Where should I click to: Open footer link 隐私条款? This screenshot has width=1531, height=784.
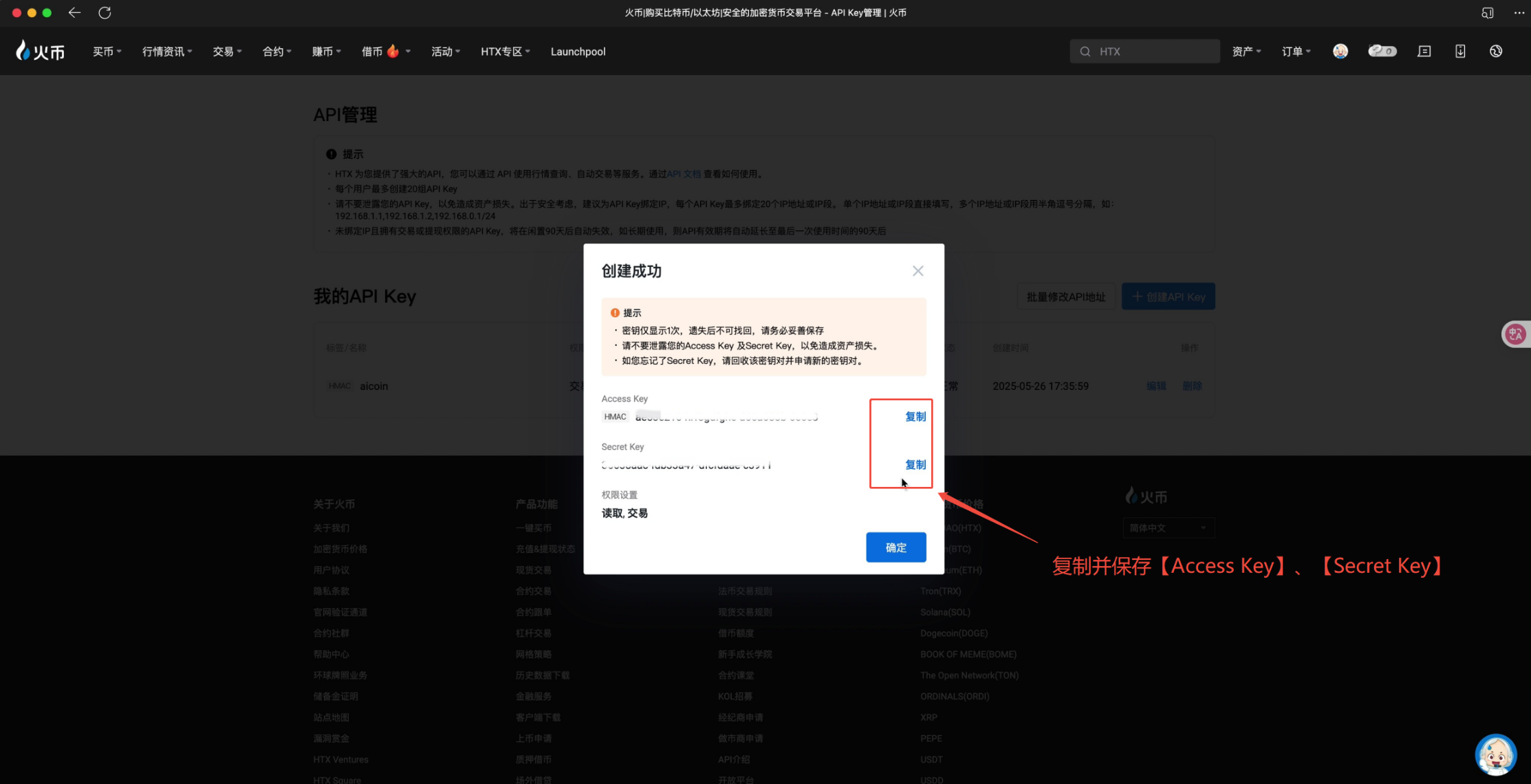click(x=331, y=591)
